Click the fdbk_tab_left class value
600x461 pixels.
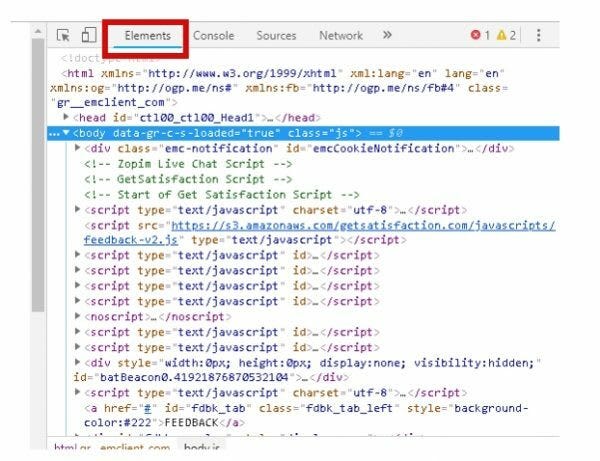[349, 408]
